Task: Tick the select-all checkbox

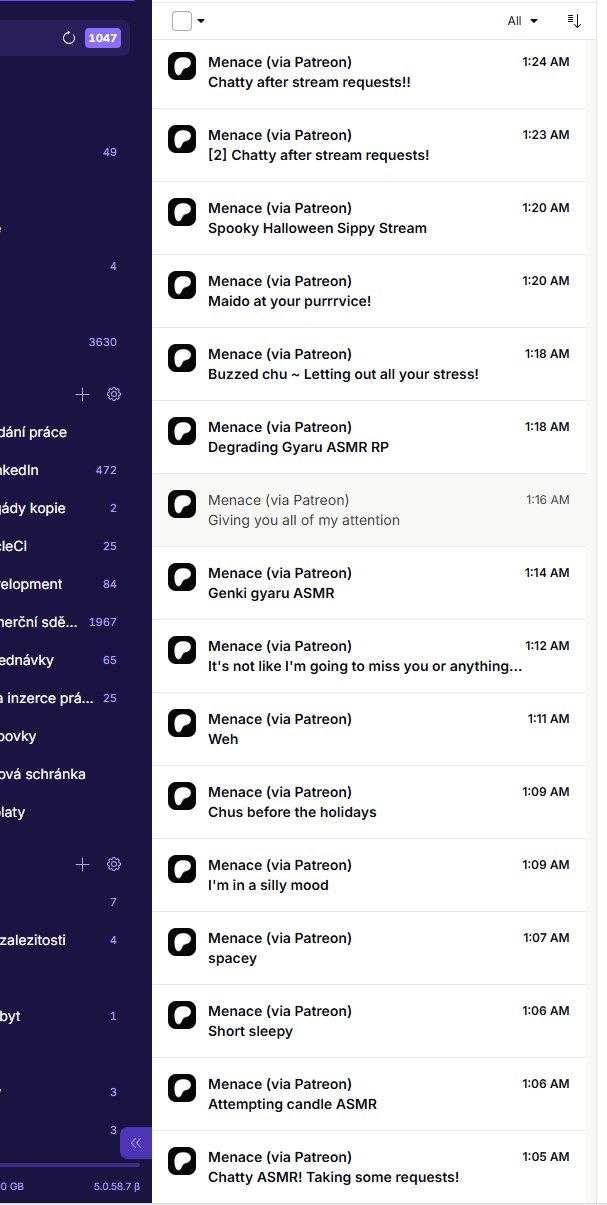Action: pos(181,21)
